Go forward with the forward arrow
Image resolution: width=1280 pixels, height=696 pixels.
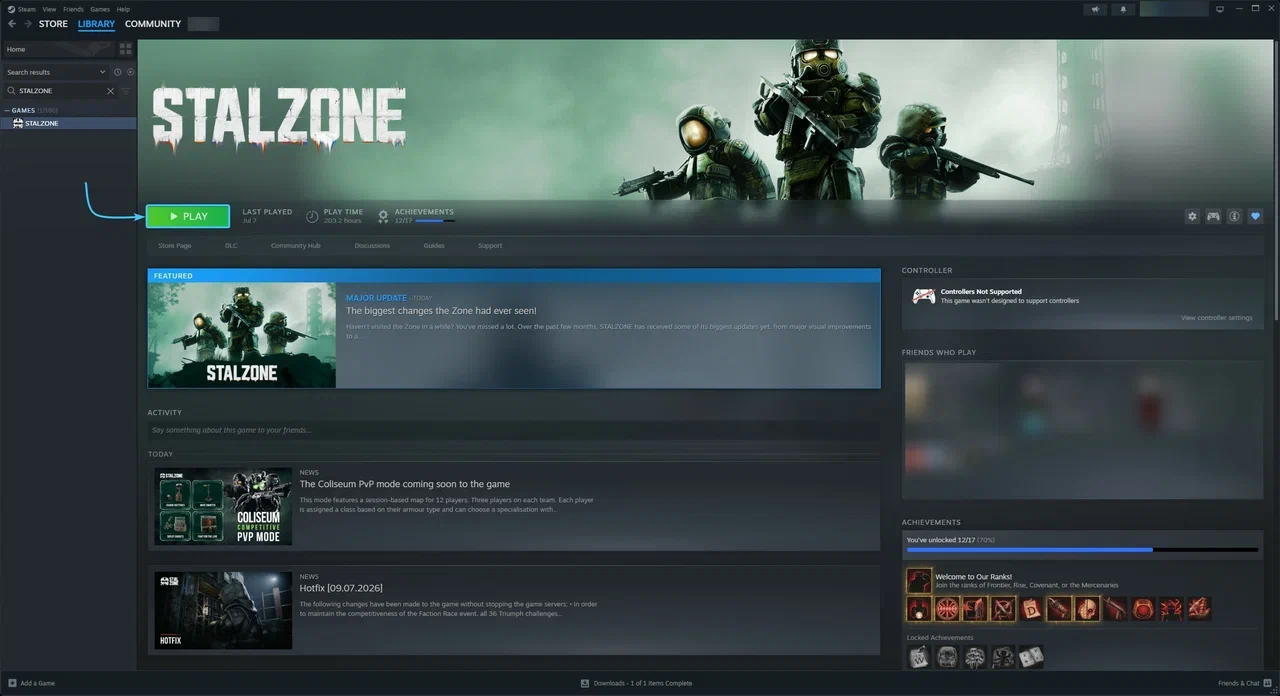coord(27,24)
